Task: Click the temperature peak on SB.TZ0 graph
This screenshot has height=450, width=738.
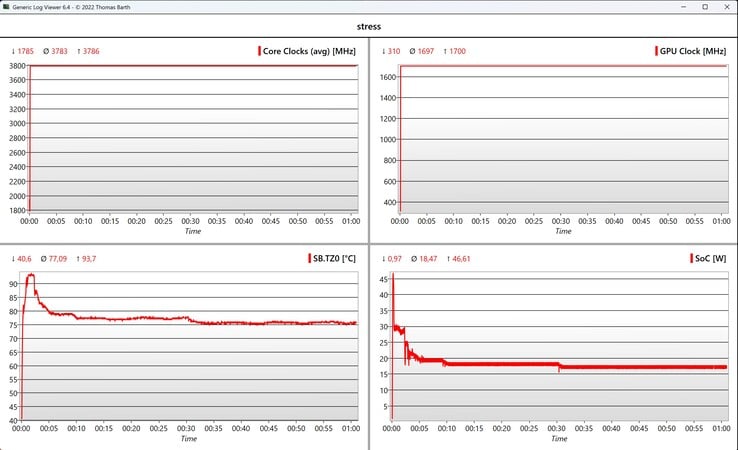Action: 31,275
